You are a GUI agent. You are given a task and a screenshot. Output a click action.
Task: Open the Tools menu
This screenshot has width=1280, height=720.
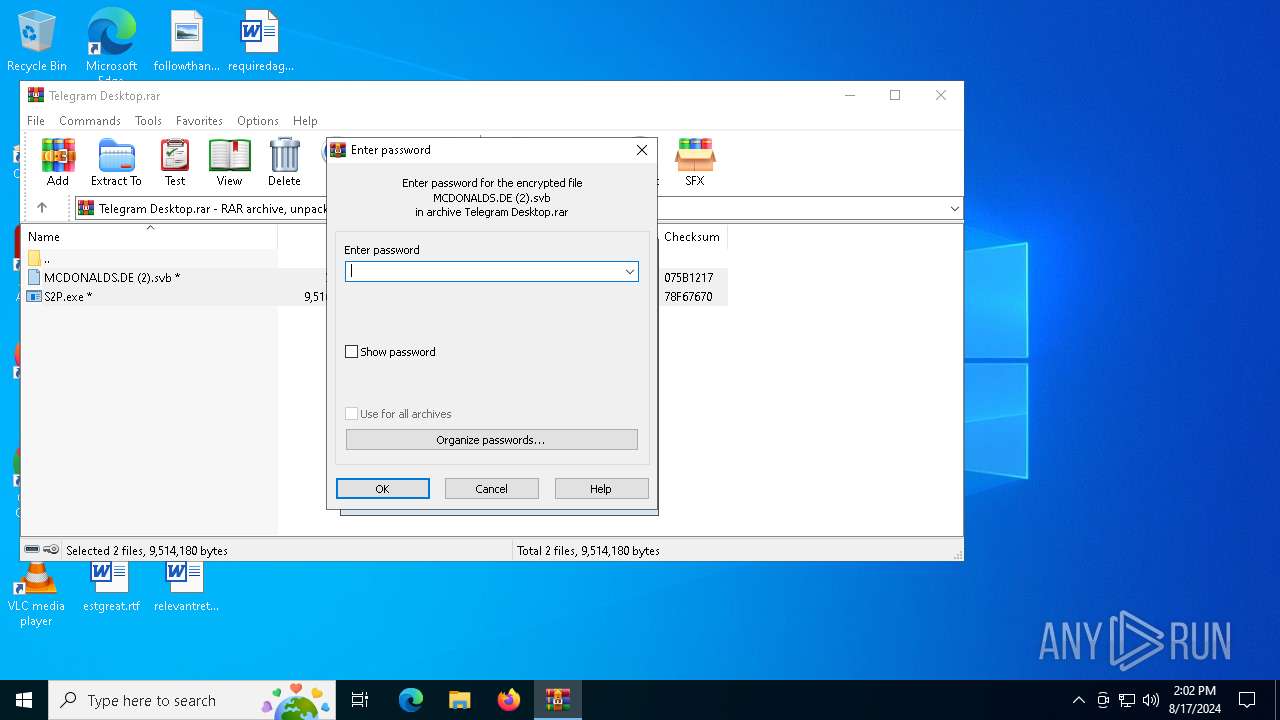point(148,120)
